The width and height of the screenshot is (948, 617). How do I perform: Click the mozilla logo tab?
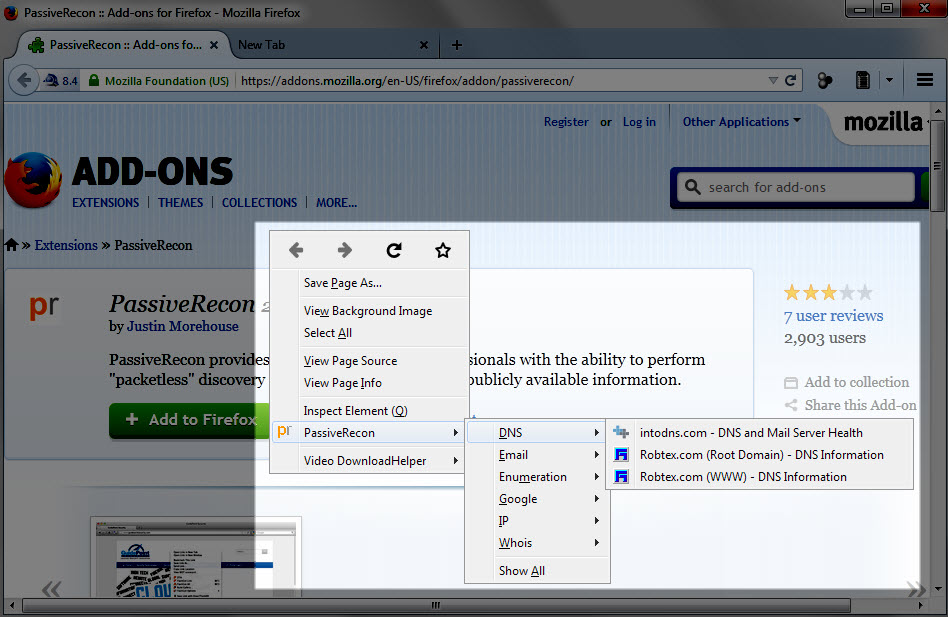(x=884, y=123)
